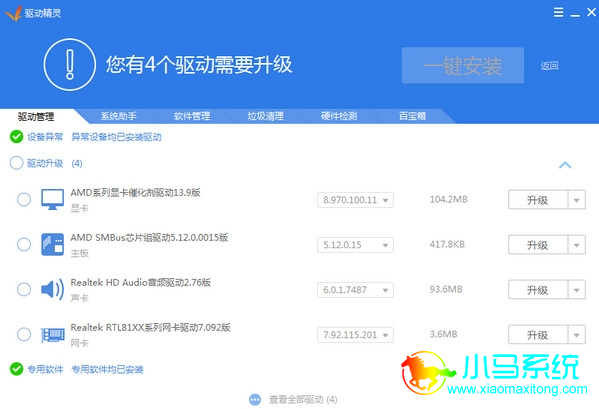Select the AMD graphics driver radio button
This screenshot has height=409, width=599.
[x=24, y=199]
